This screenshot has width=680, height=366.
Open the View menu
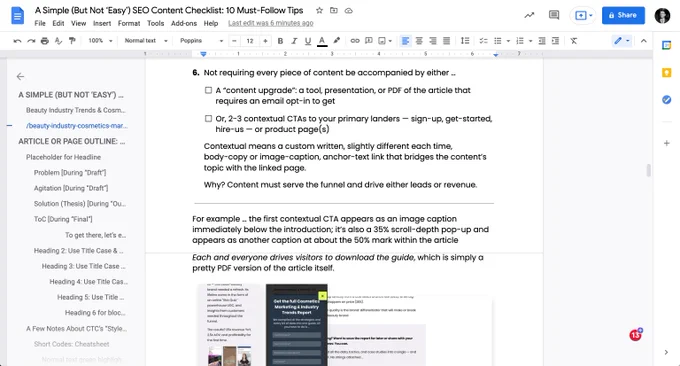tap(78, 23)
